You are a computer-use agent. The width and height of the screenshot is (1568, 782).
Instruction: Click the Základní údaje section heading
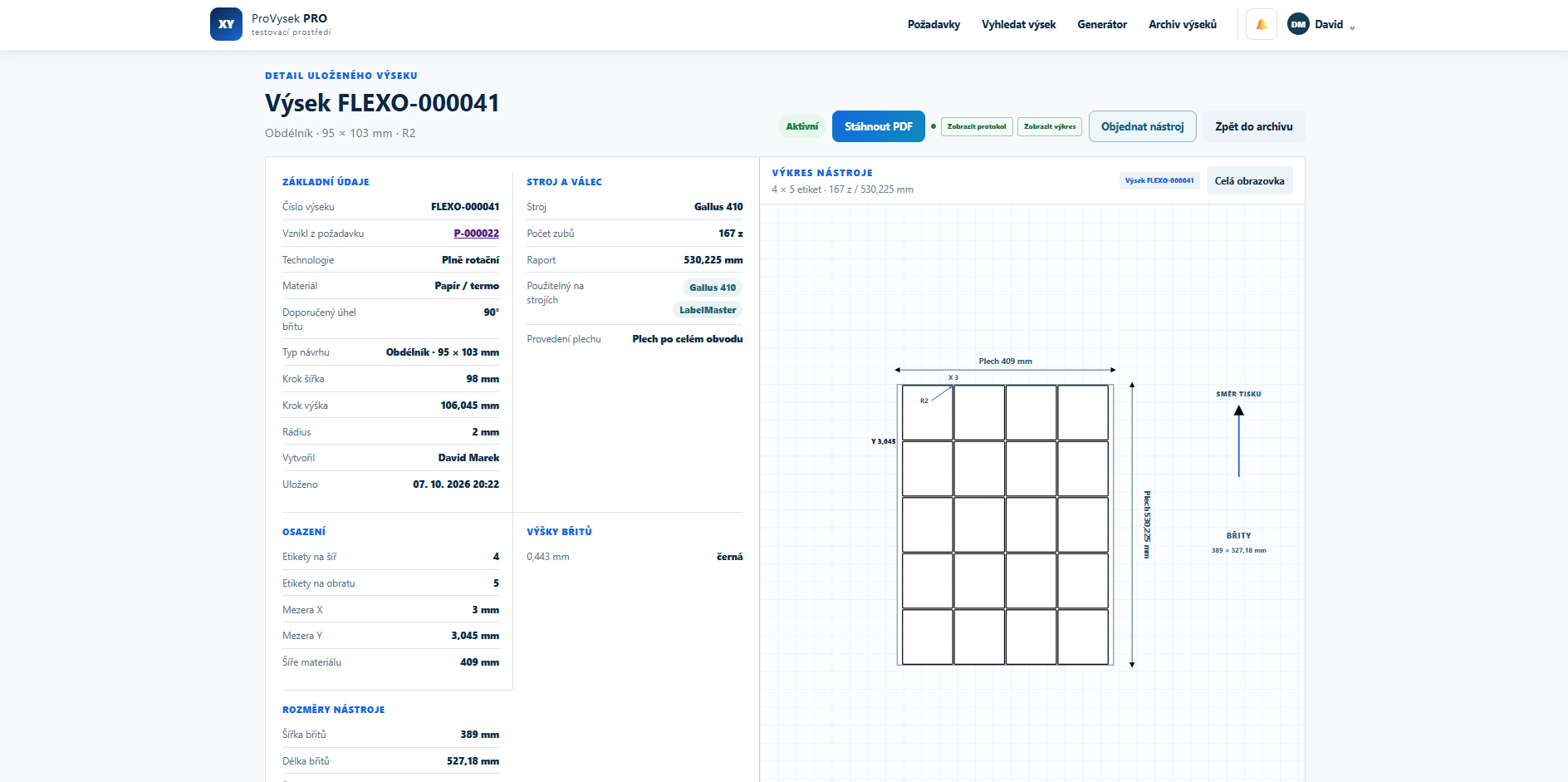(x=326, y=182)
